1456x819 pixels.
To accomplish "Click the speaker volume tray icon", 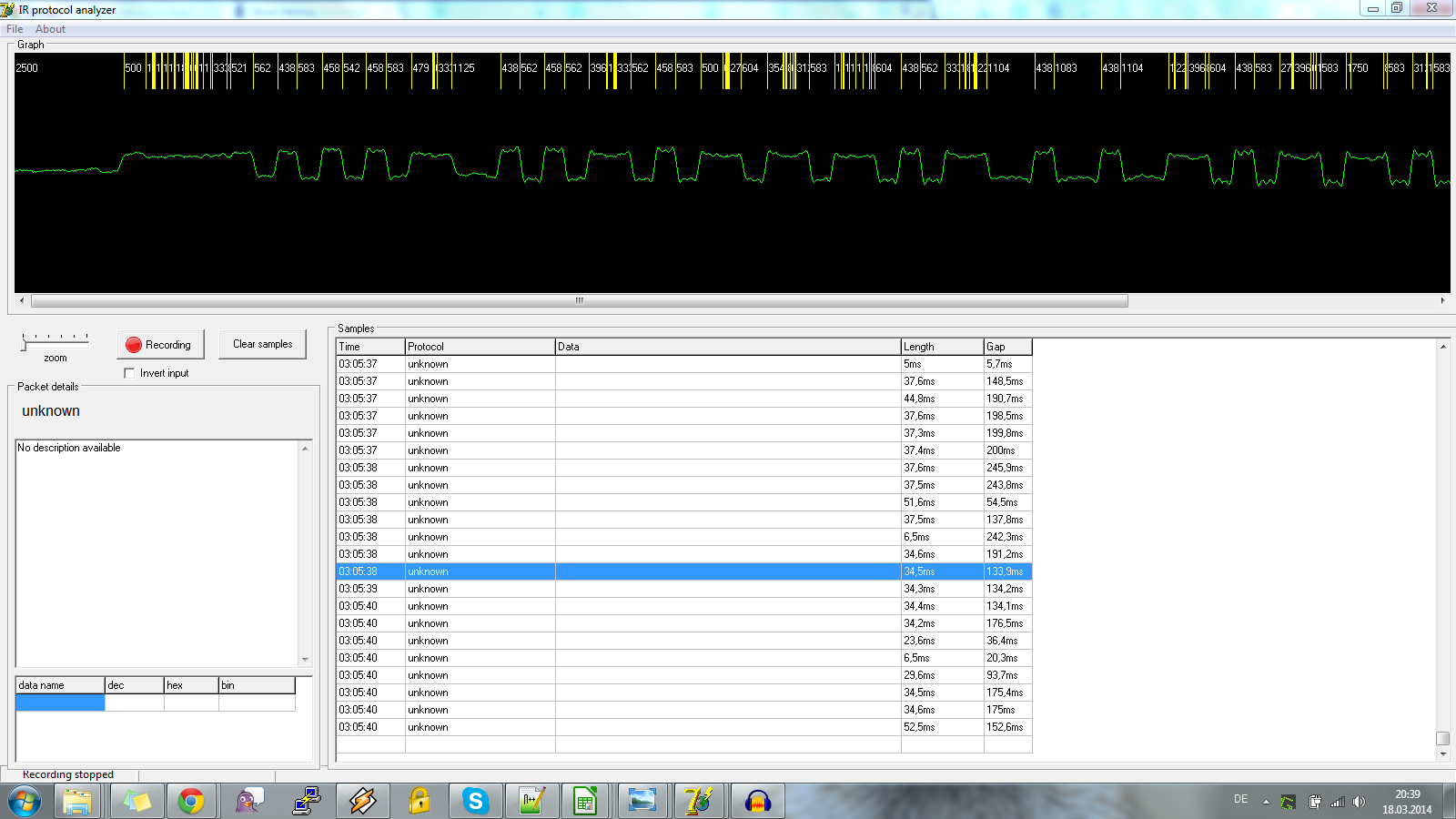I will coord(1359,802).
